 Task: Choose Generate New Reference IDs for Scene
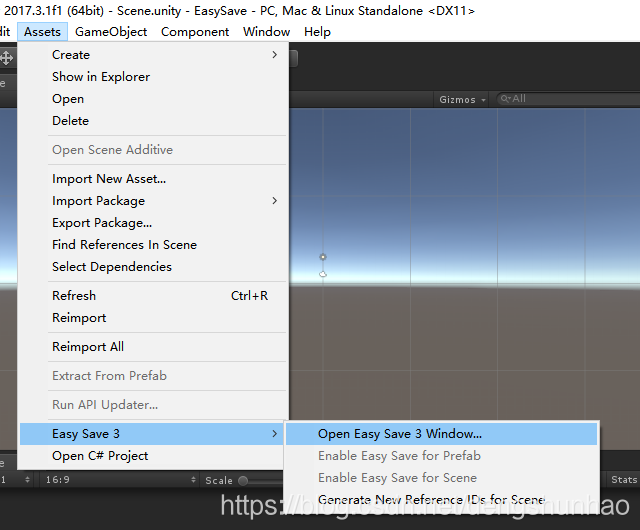tap(442, 500)
